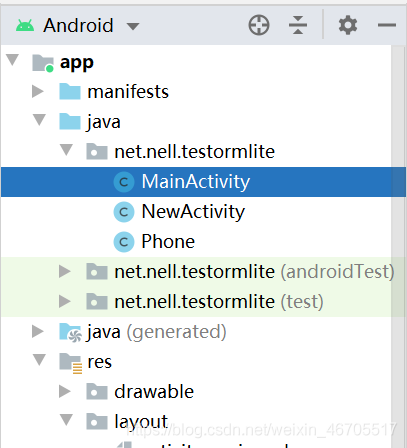Expand the manifests folder arrow
Image resolution: width=407 pixels, height=448 pixels.
point(38,91)
